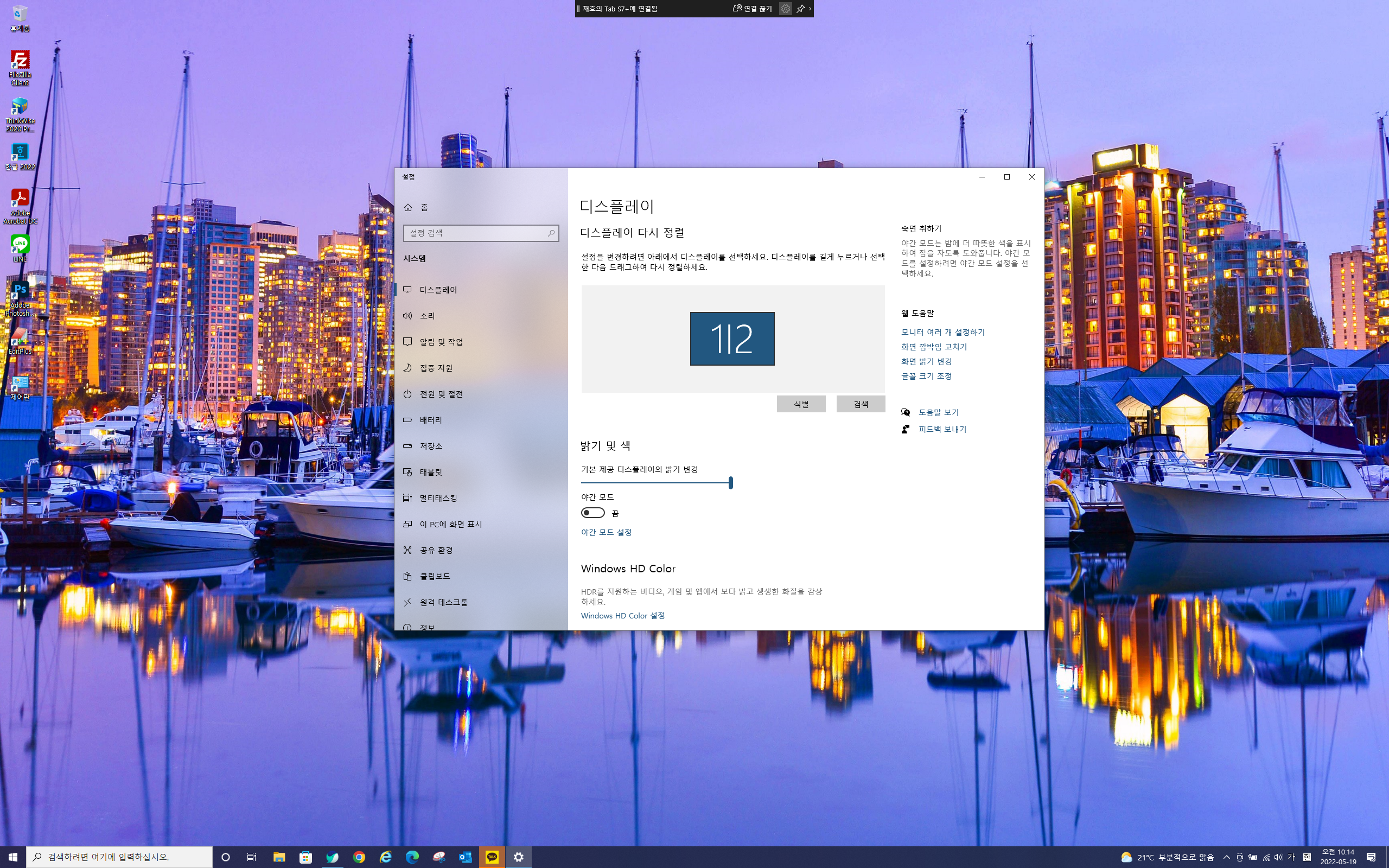1389x868 pixels.
Task: Open connection bar settings gear
Action: 785,9
